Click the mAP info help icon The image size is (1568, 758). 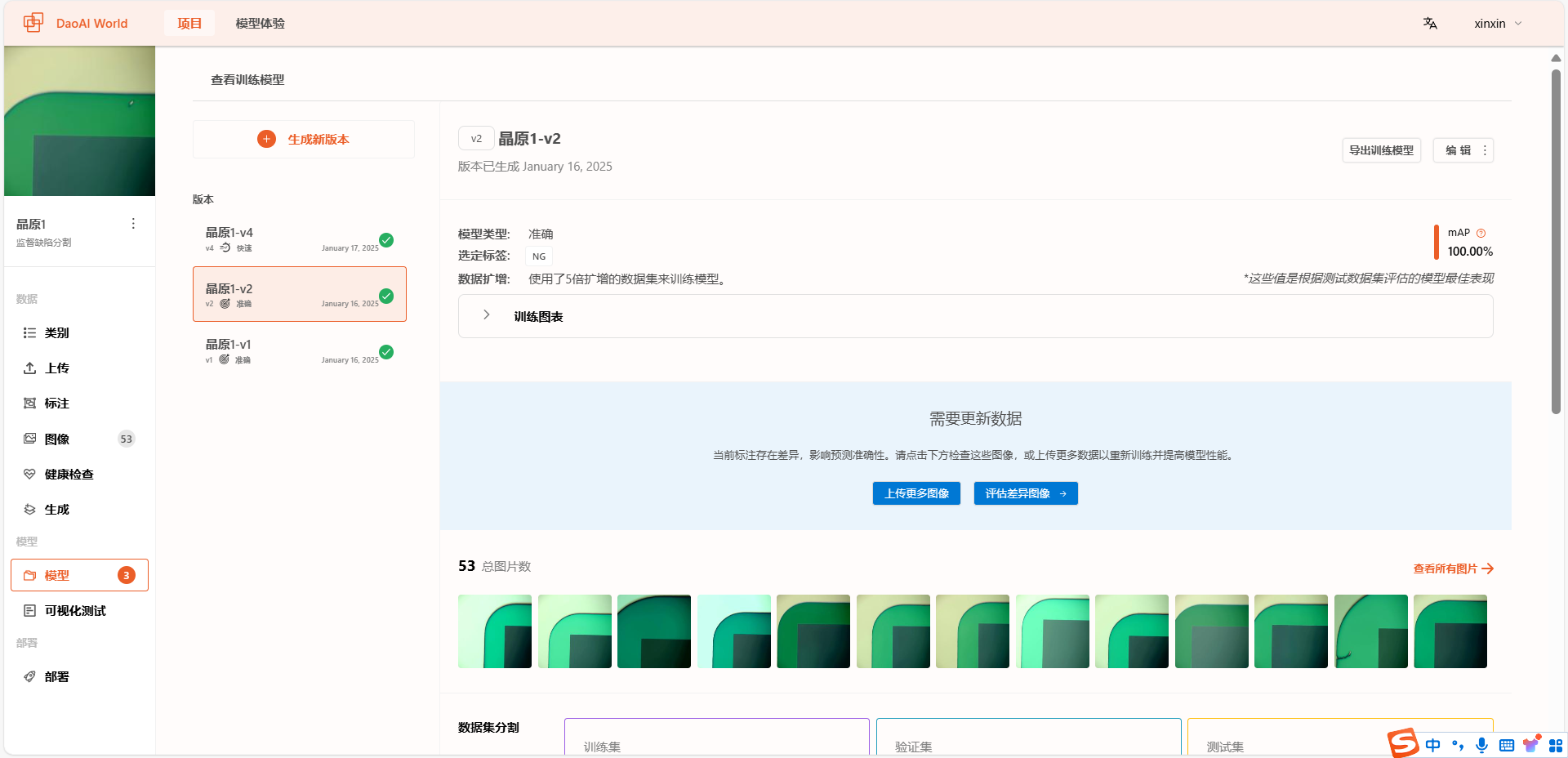pyautogui.click(x=1481, y=233)
